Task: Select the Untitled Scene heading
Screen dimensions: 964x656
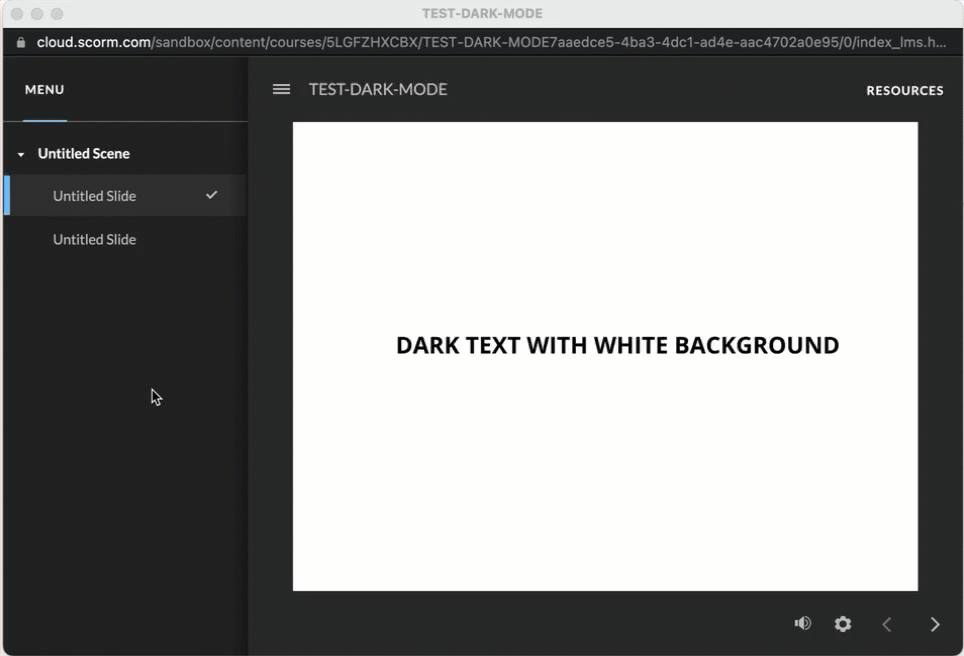Action: click(84, 154)
